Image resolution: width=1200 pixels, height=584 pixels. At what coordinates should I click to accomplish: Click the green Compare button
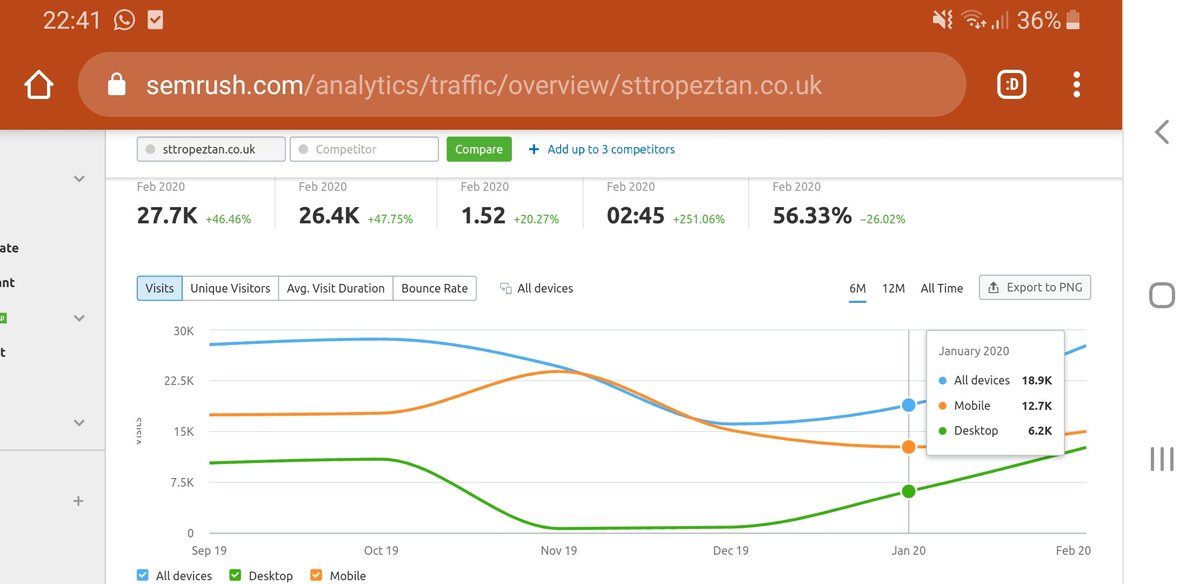click(479, 149)
